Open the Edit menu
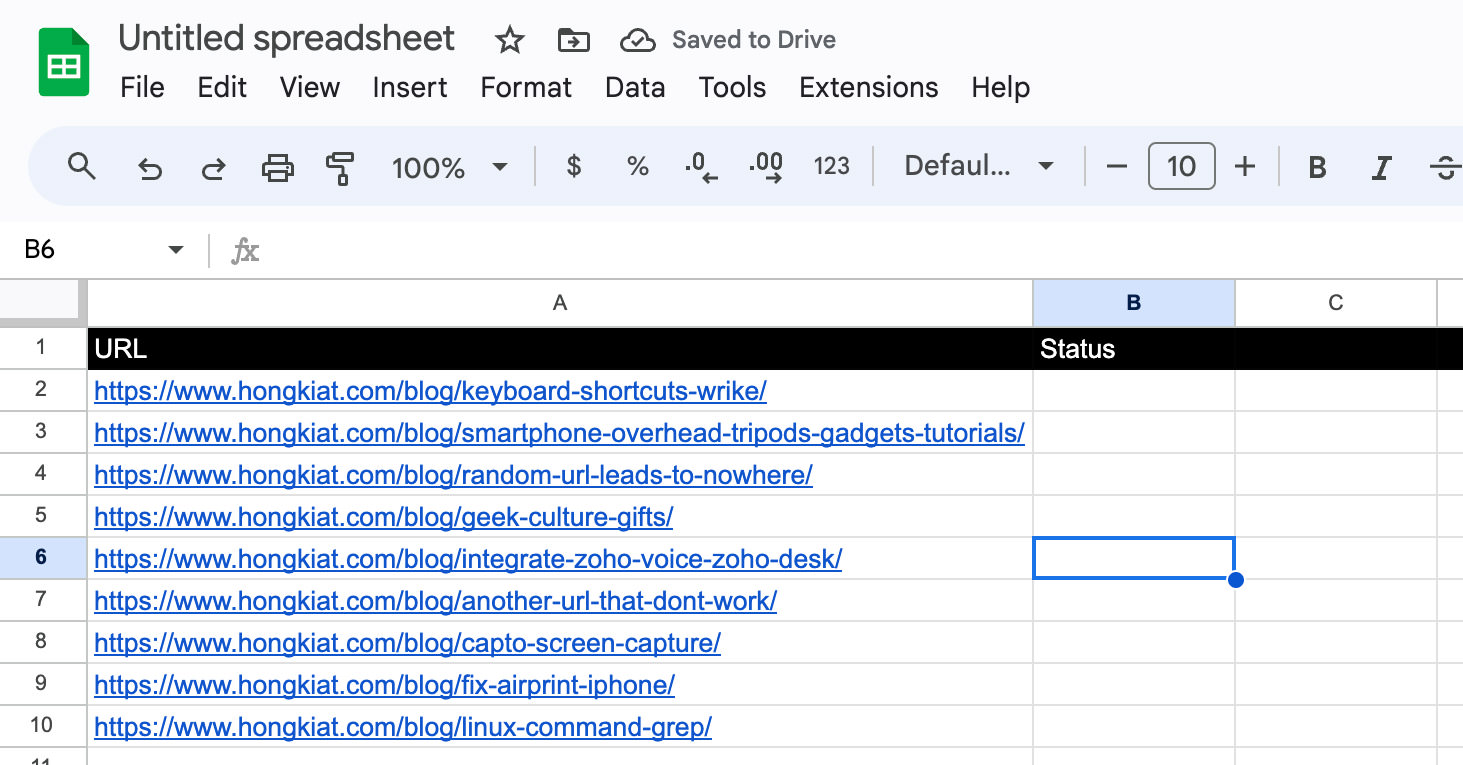This screenshot has width=1463, height=765. pyautogui.click(x=222, y=88)
